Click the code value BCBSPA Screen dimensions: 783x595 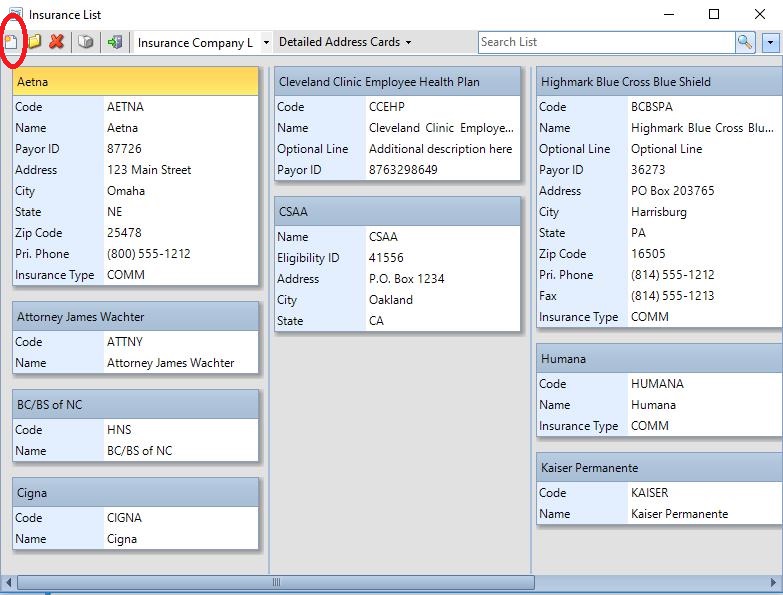coord(652,107)
